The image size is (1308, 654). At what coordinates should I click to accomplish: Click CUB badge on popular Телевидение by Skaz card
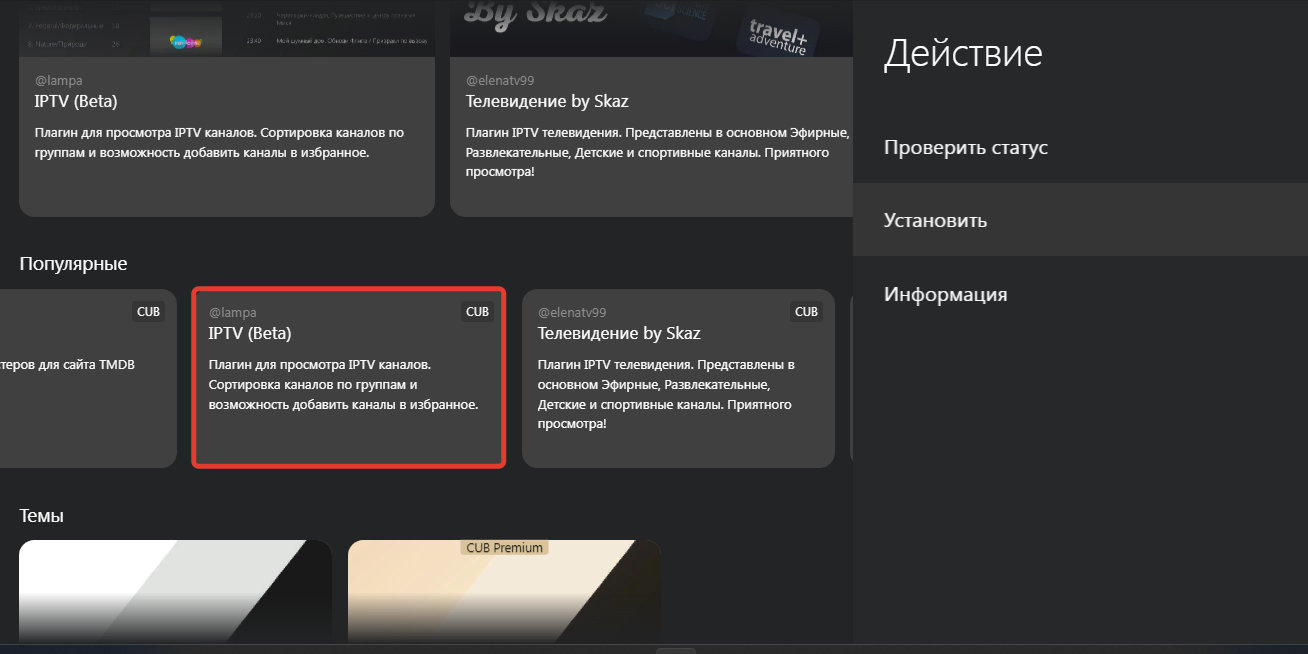806,312
